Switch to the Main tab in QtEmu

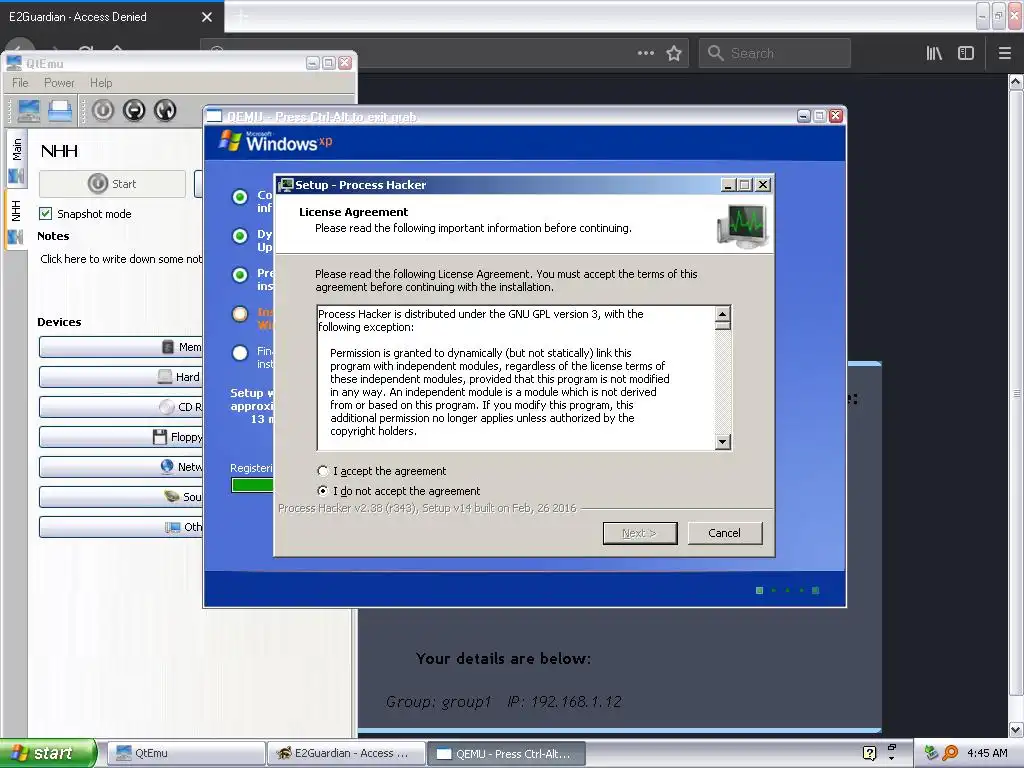(16, 158)
